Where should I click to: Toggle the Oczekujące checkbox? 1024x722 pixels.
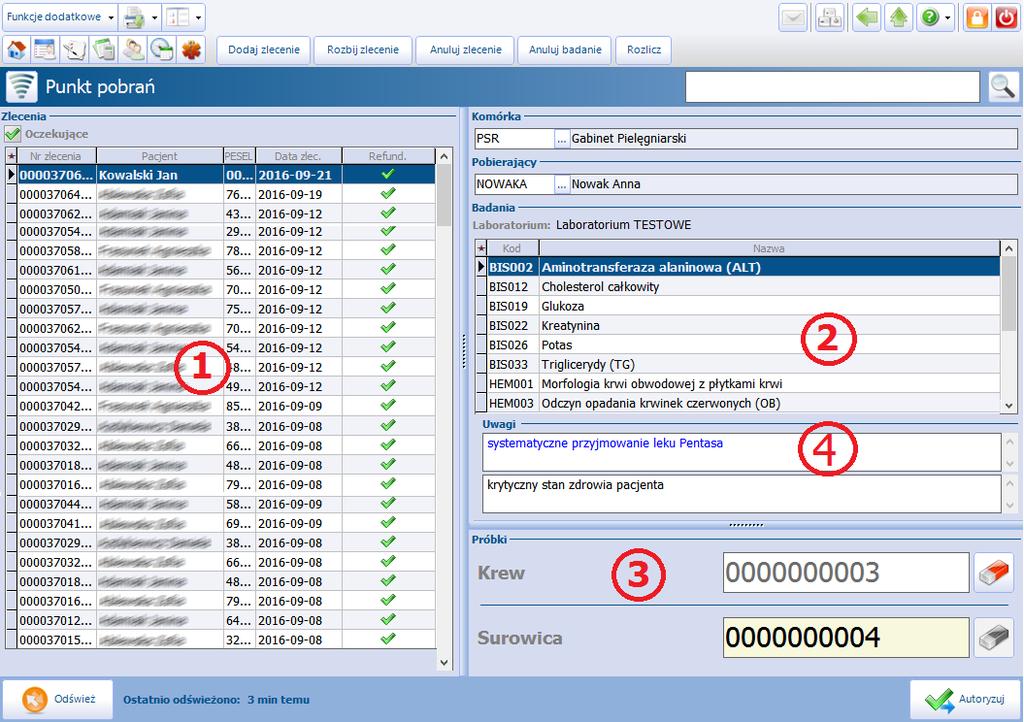coord(12,134)
